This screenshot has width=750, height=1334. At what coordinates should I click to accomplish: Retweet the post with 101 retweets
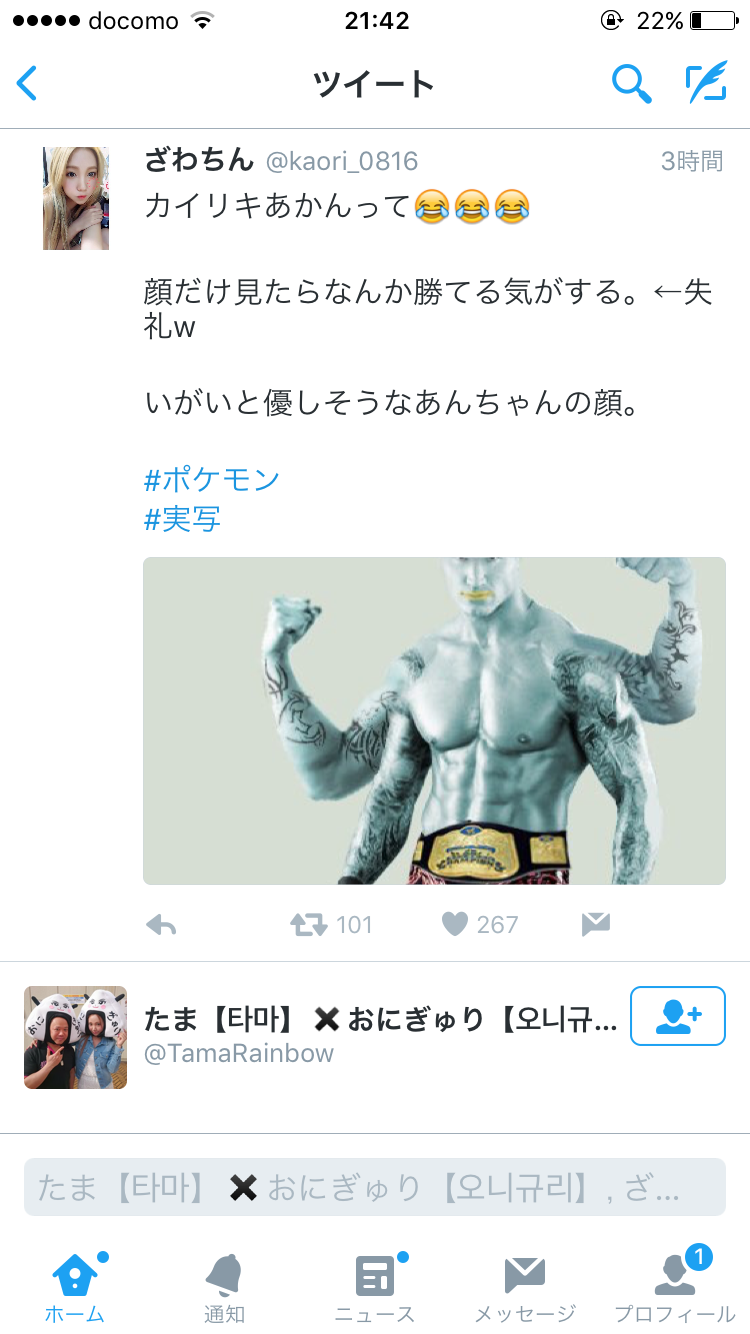pyautogui.click(x=308, y=925)
